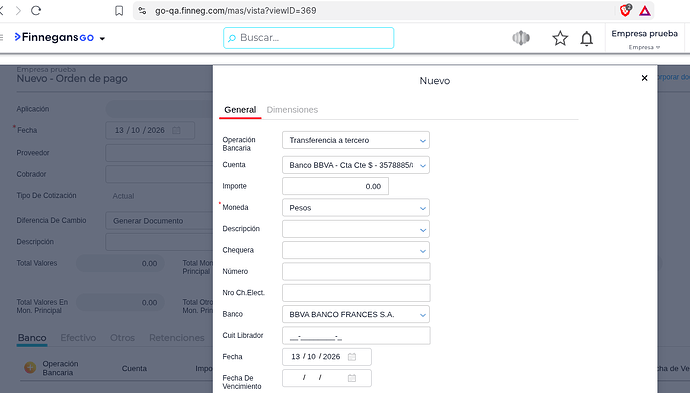Screen dimensions: 690x393
Task: Open Empresa prueba company selector
Action: click(x=644, y=39)
